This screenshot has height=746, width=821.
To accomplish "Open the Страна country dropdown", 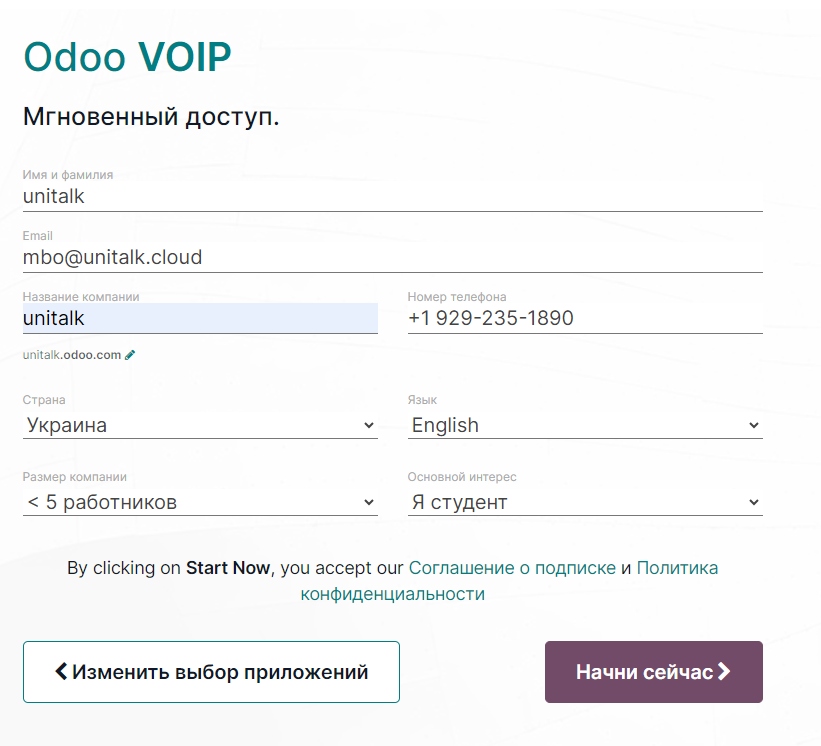I will [200, 425].
